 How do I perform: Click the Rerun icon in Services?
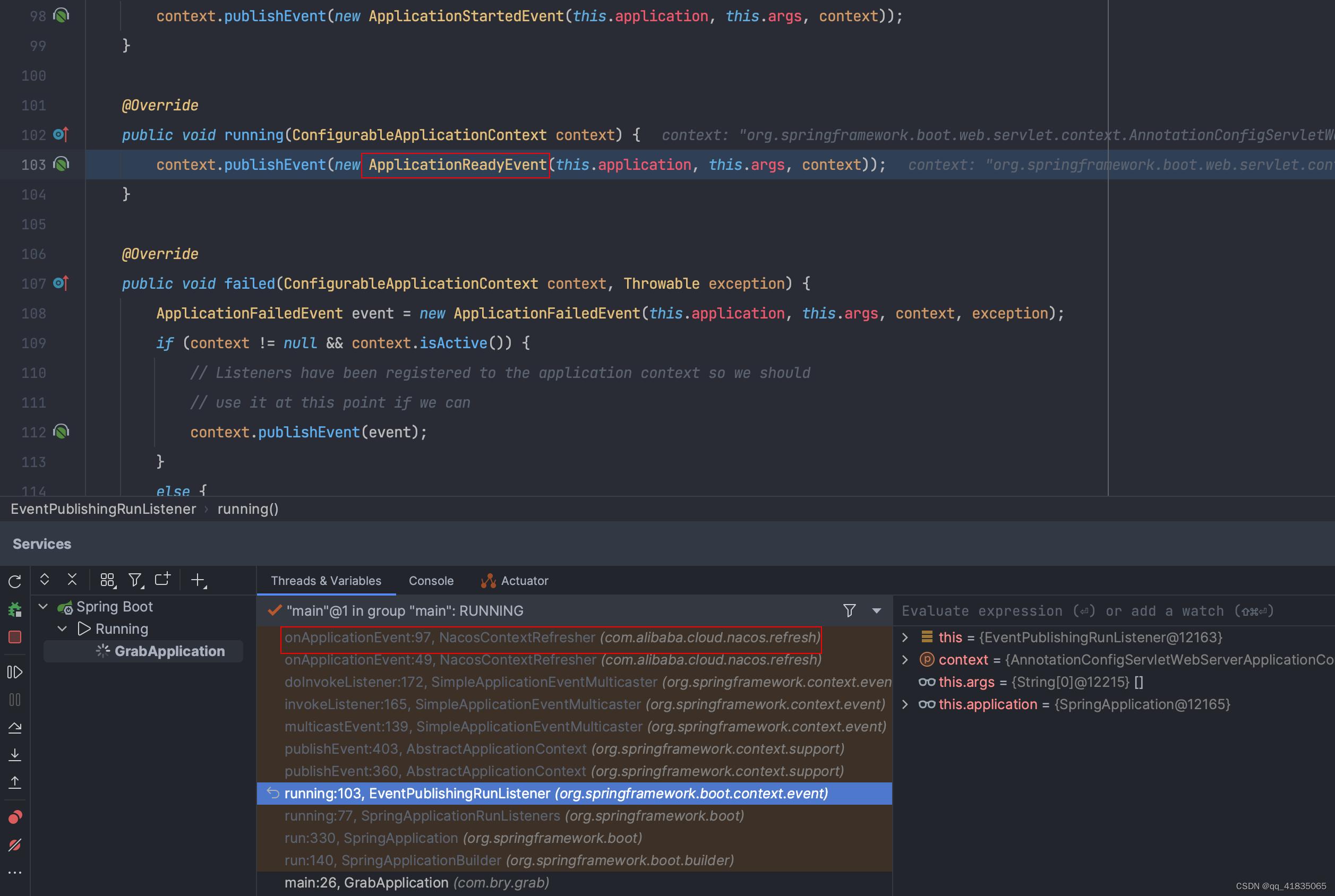tap(15, 581)
